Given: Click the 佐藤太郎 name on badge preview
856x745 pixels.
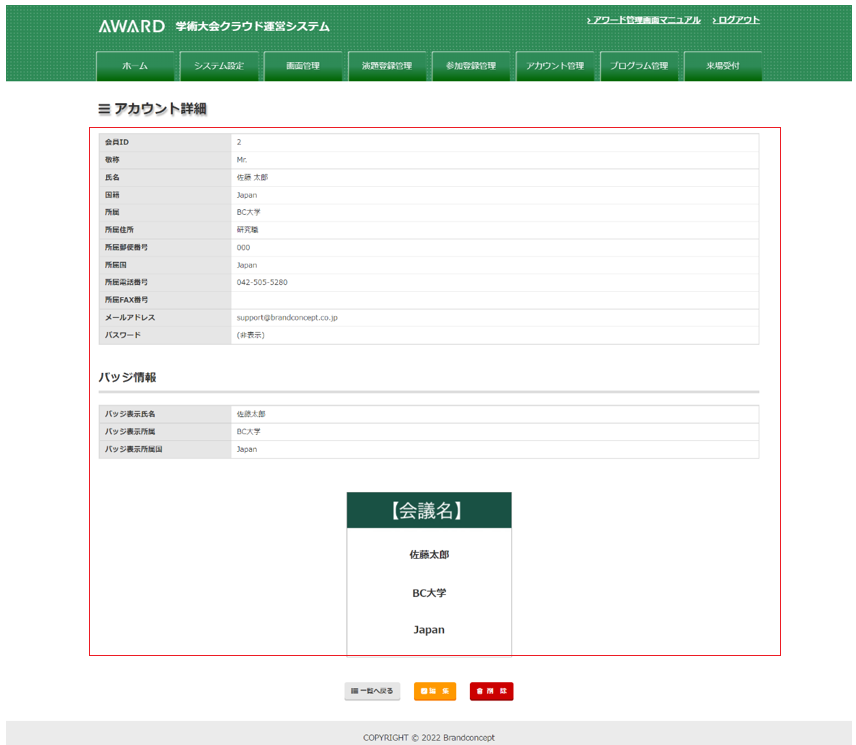Looking at the screenshot, I should point(429,554).
